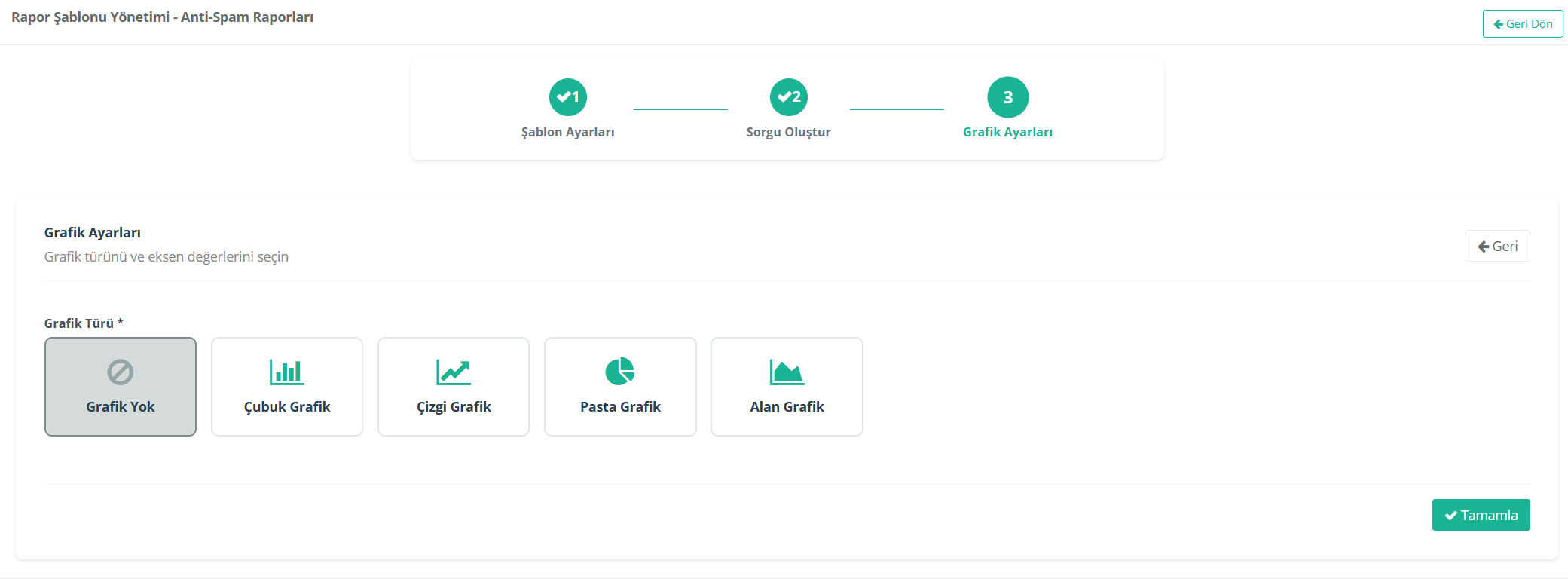The image size is (1568, 579).
Task: Choose "Çubuk Grafik" as chart type
Action: tap(287, 407)
